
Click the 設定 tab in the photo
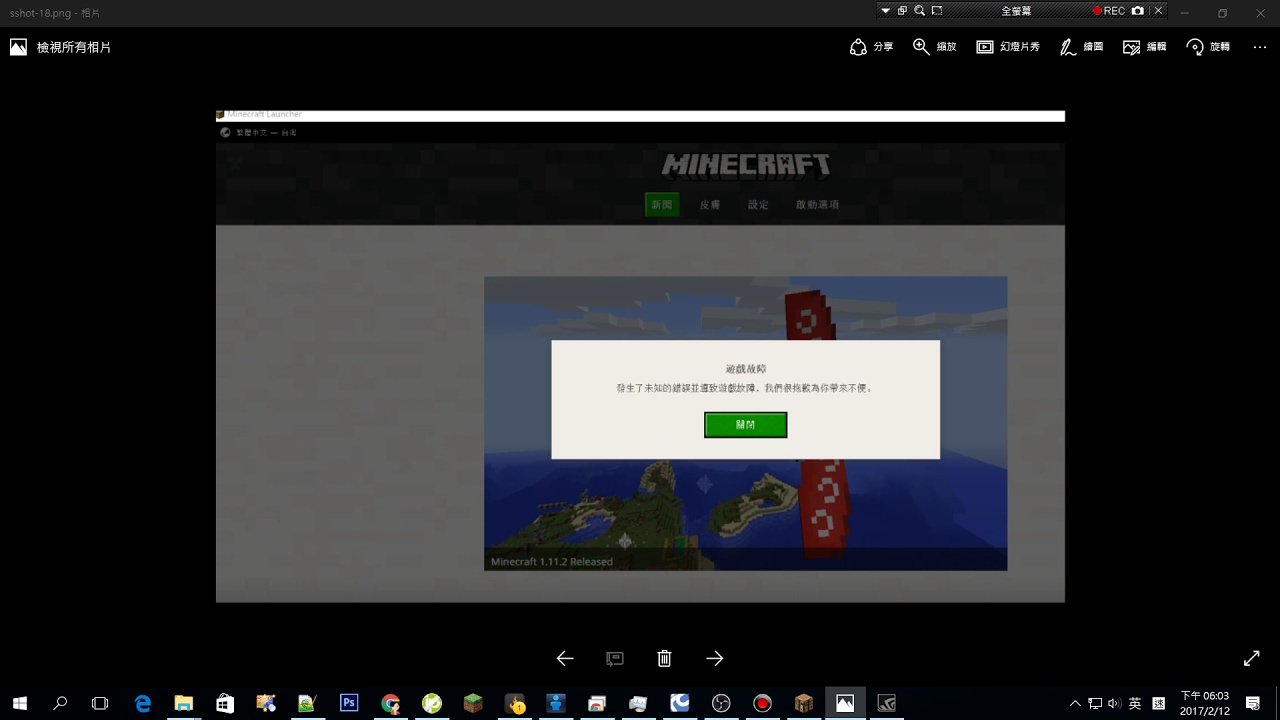758,204
